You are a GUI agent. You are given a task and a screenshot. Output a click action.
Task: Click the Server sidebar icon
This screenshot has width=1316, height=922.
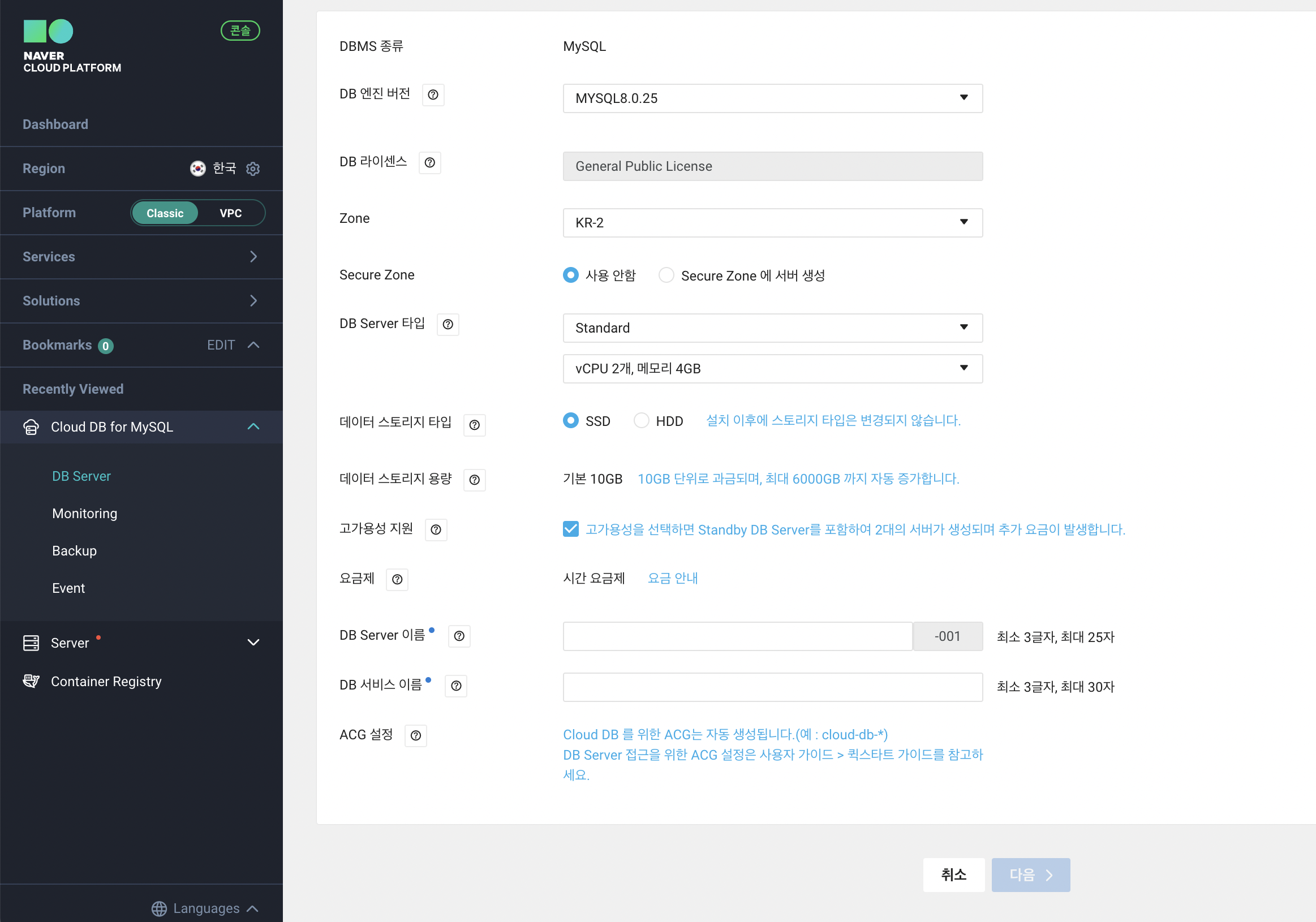pos(31,643)
